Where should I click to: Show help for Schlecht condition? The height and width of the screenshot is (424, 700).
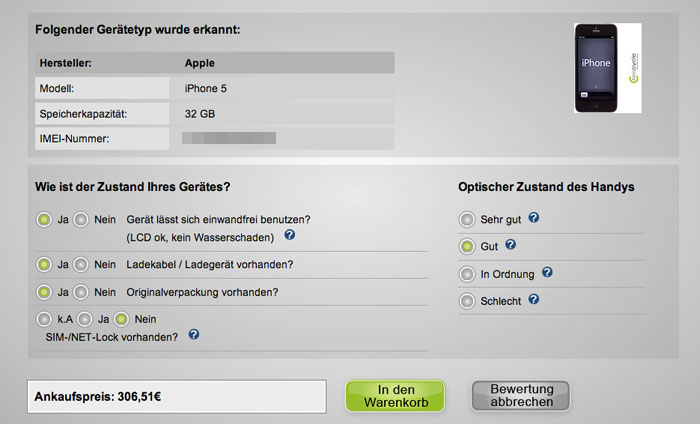click(x=534, y=299)
